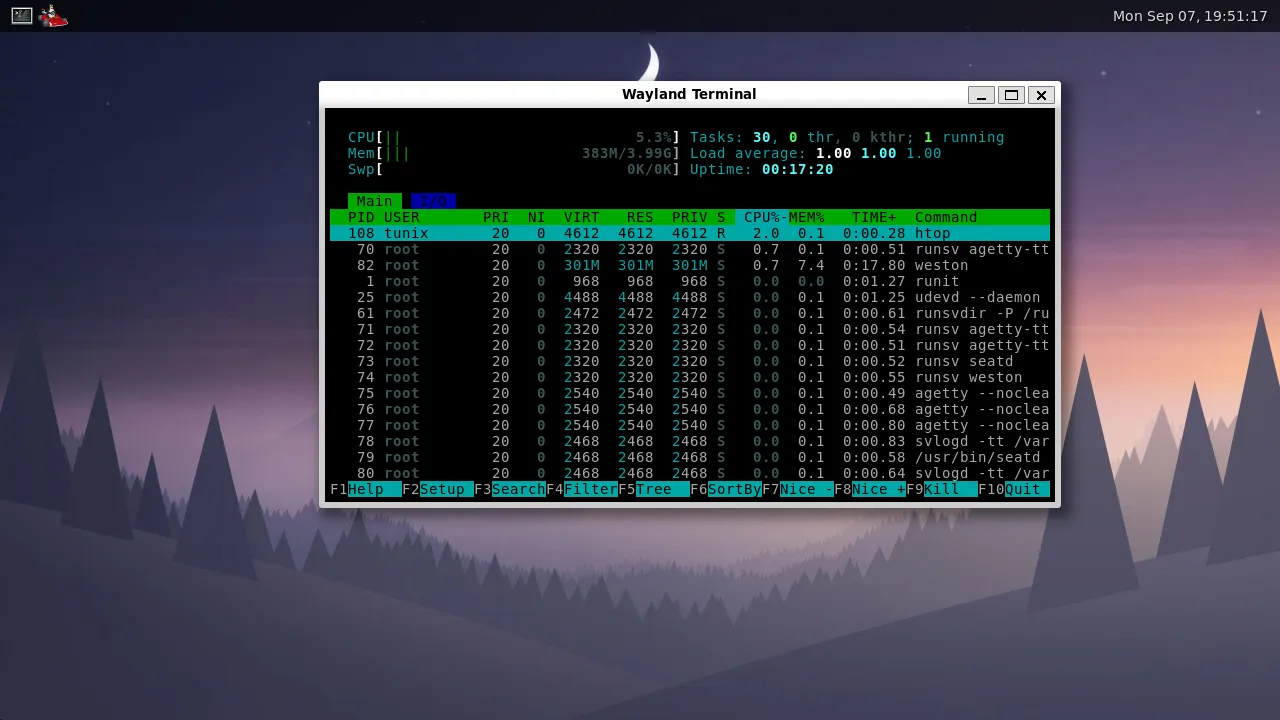Image resolution: width=1280 pixels, height=720 pixels.
Task: Click the clock in the top panel
Action: pos(1190,16)
